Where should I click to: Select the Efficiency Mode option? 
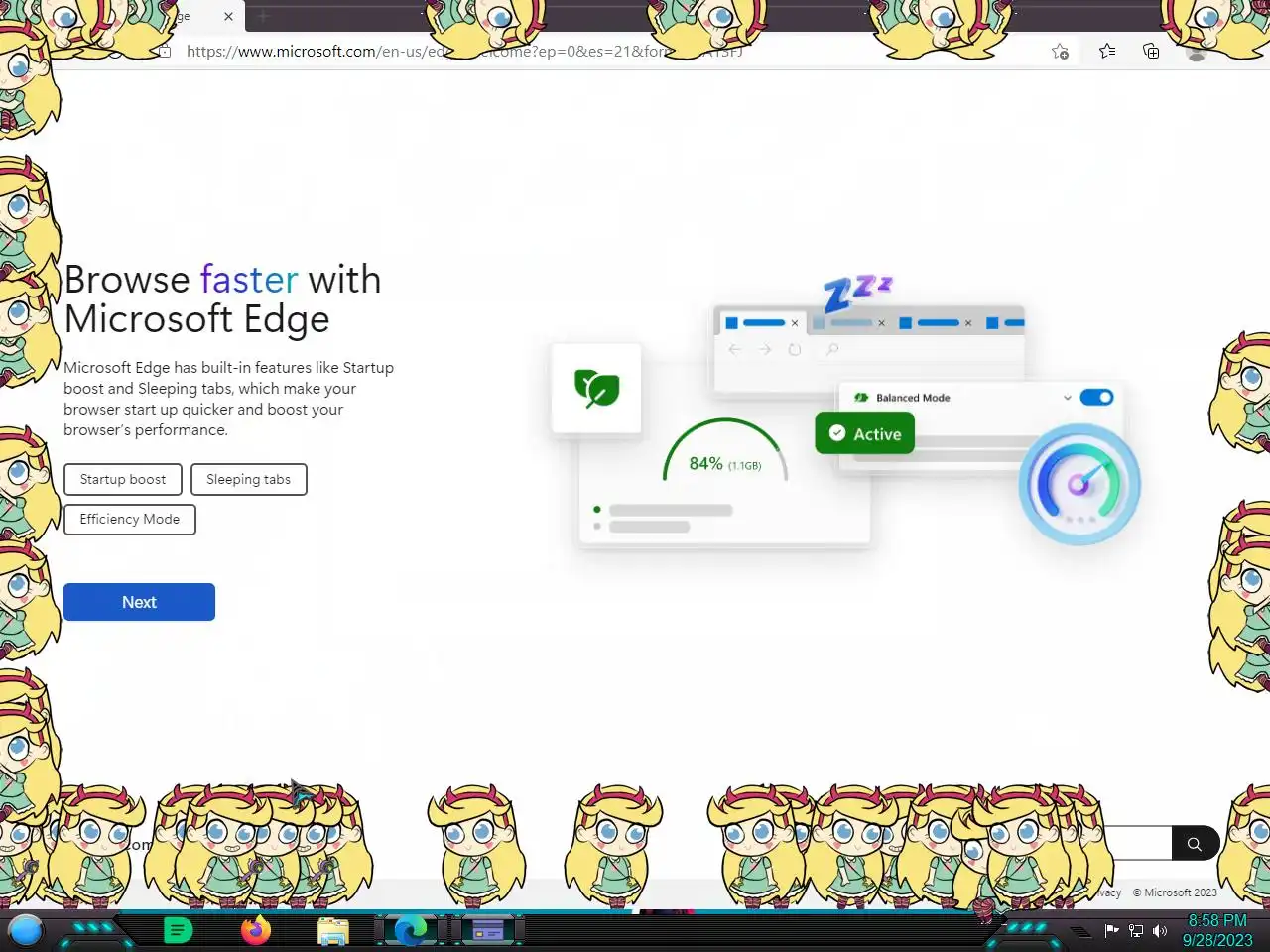tap(130, 519)
